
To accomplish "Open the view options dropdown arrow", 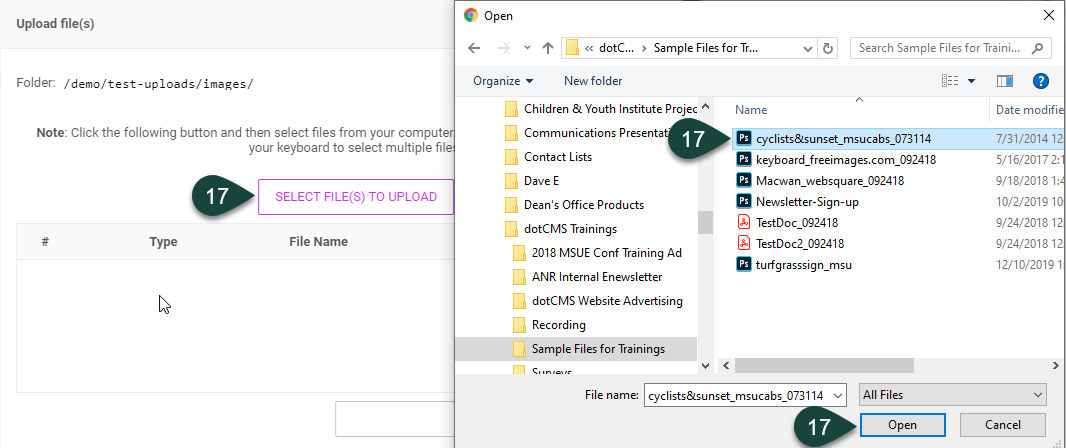I will point(971,81).
